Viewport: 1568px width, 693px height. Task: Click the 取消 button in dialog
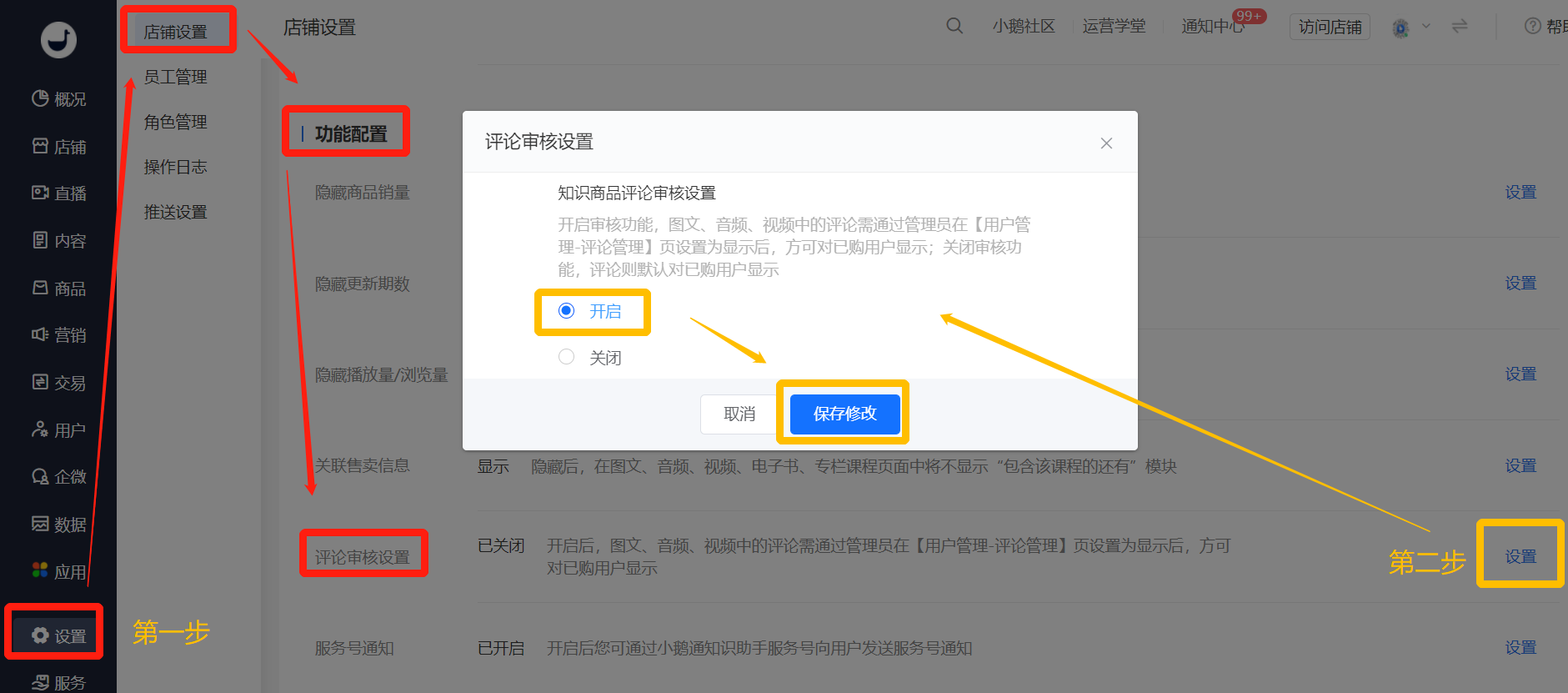pyautogui.click(x=739, y=414)
